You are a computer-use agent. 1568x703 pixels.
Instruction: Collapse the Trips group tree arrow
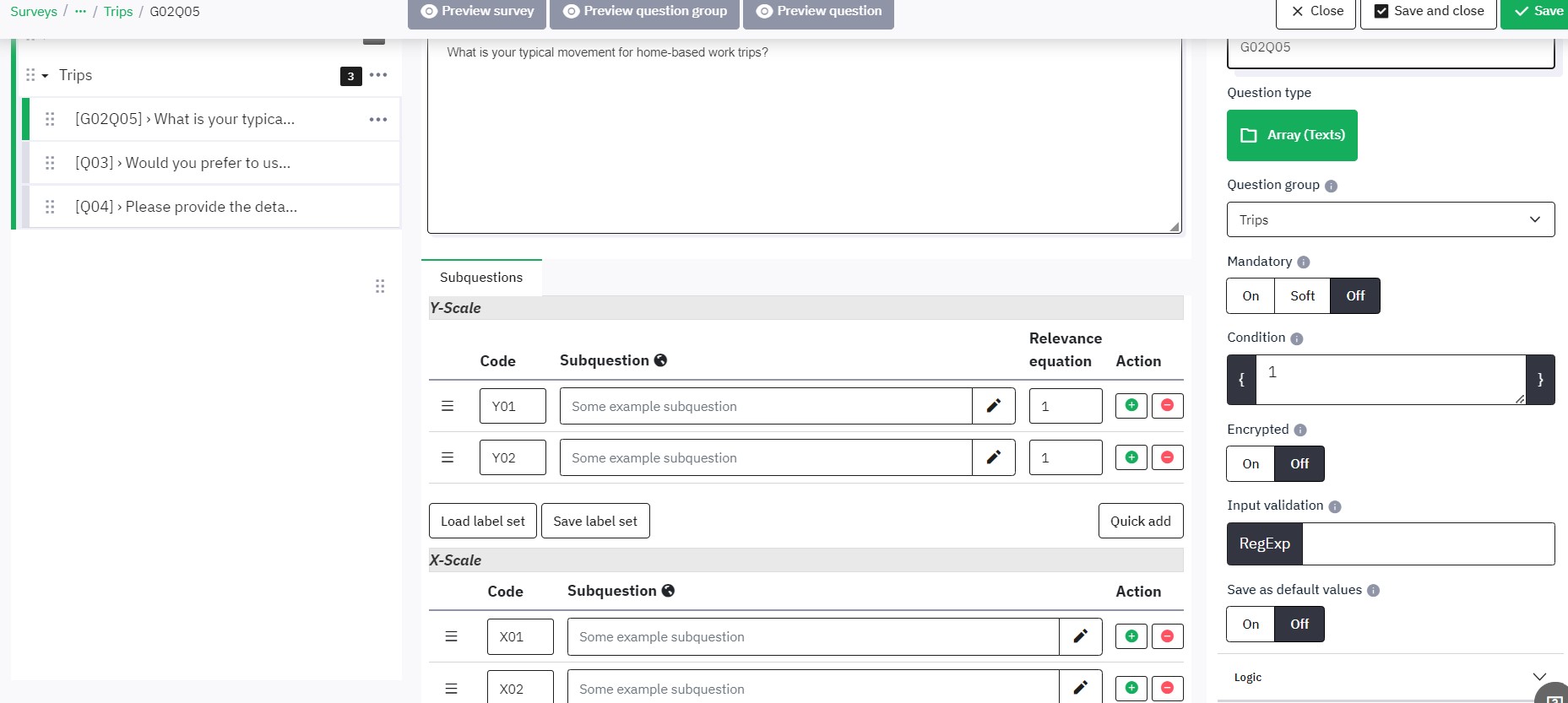point(45,76)
